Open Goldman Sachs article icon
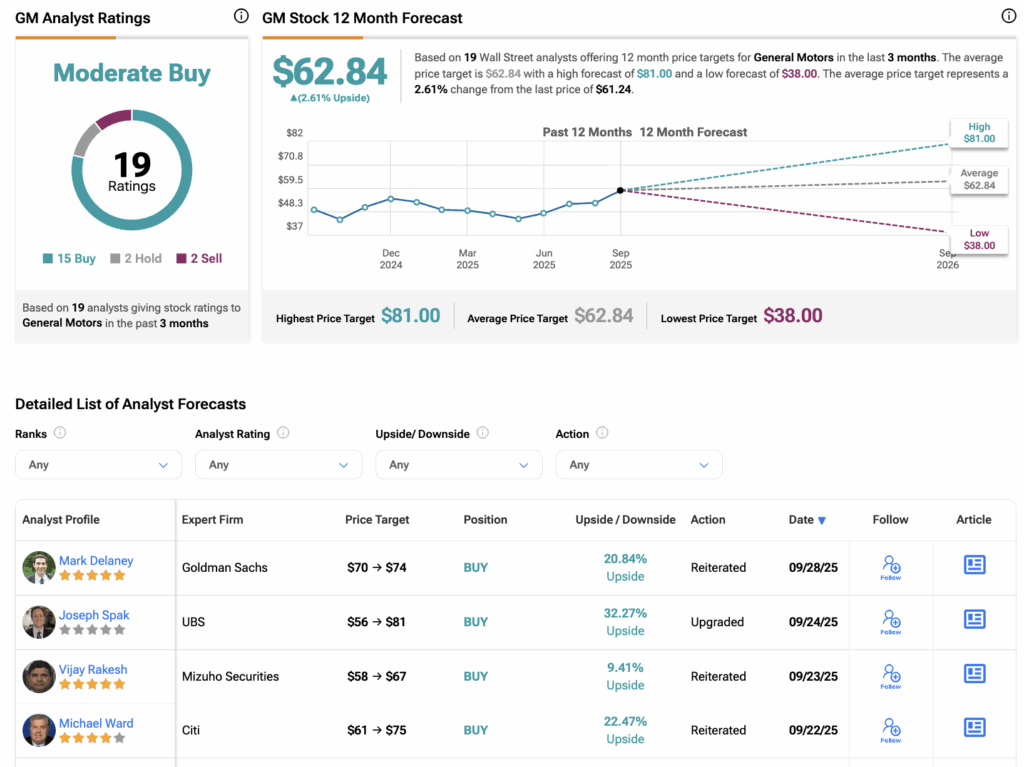Screen dimensions: 1024x767 point(974,564)
